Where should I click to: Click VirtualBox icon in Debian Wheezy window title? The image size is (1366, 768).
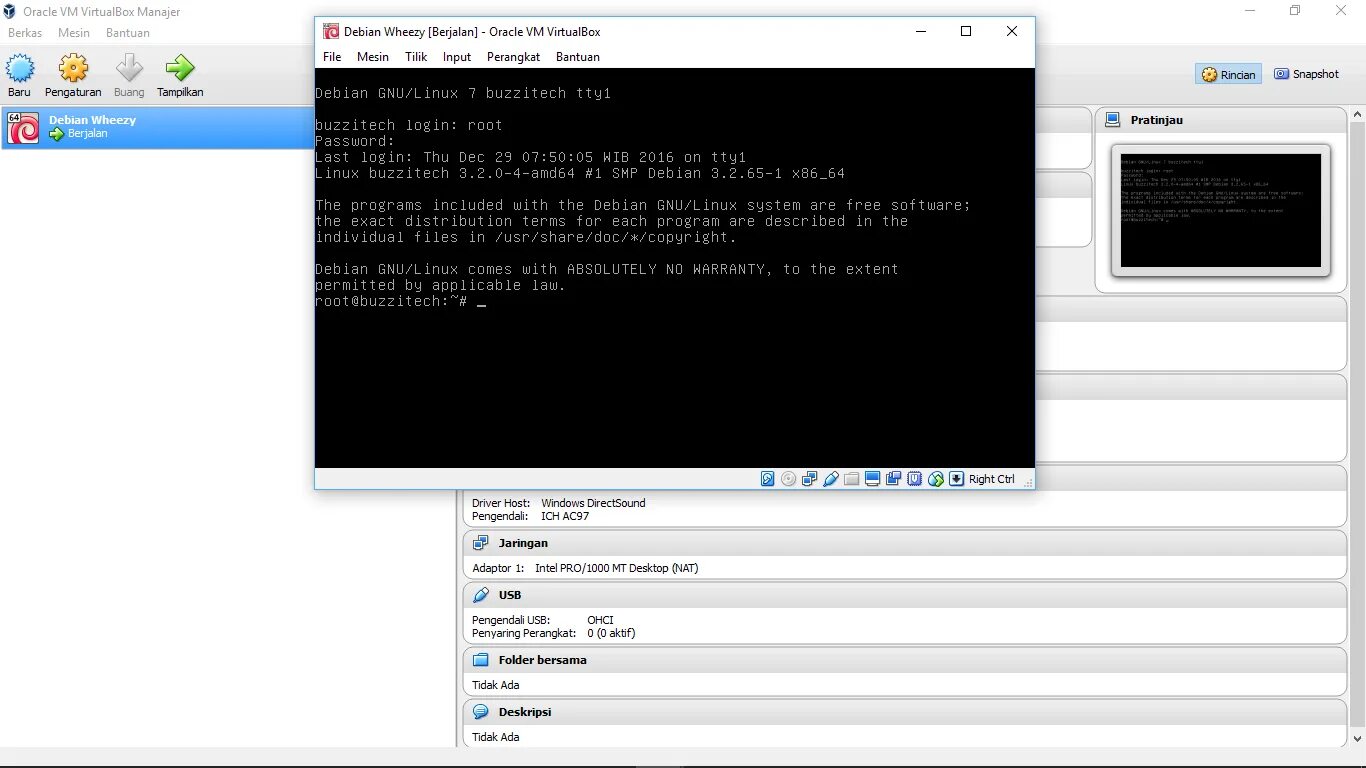[x=330, y=31]
